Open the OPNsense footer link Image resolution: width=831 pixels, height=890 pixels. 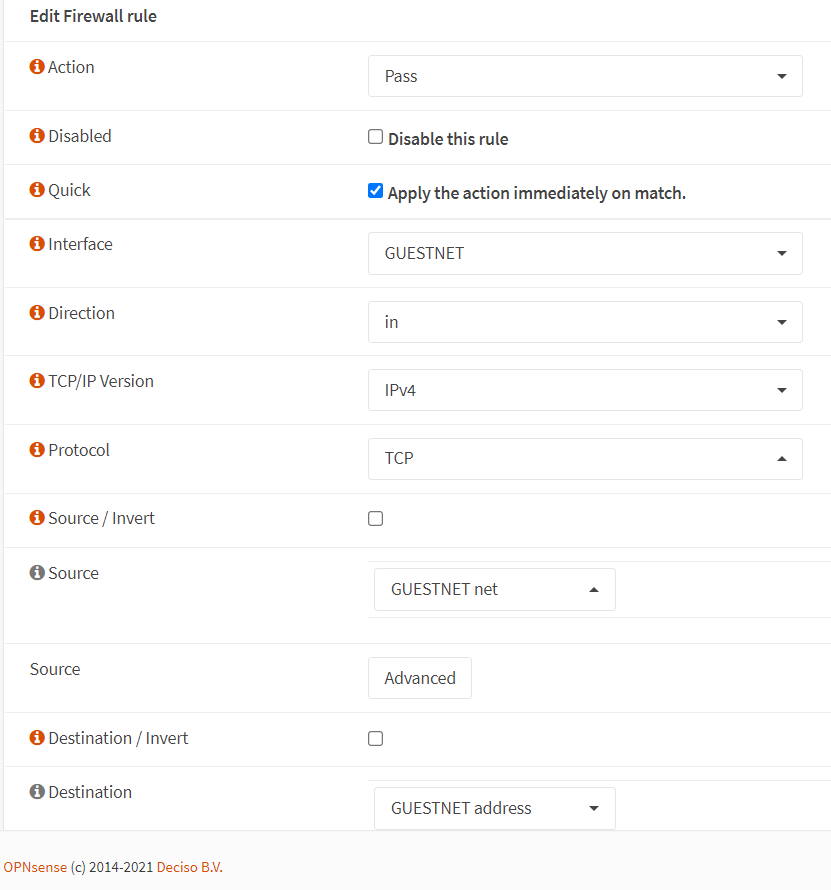[x=35, y=867]
